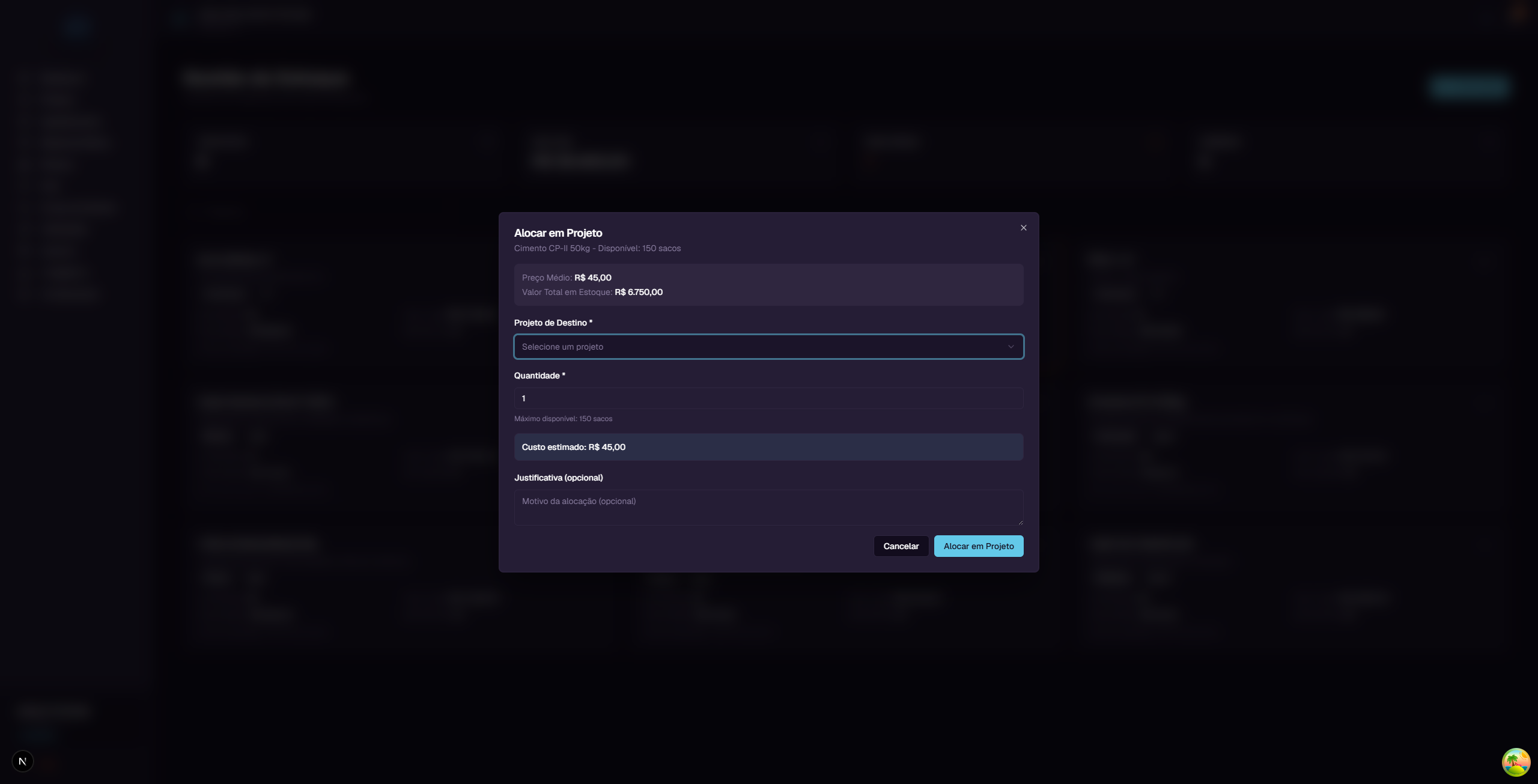Click the 'Quantidade' required field label
This screenshot has height=784, width=1538.
point(539,375)
